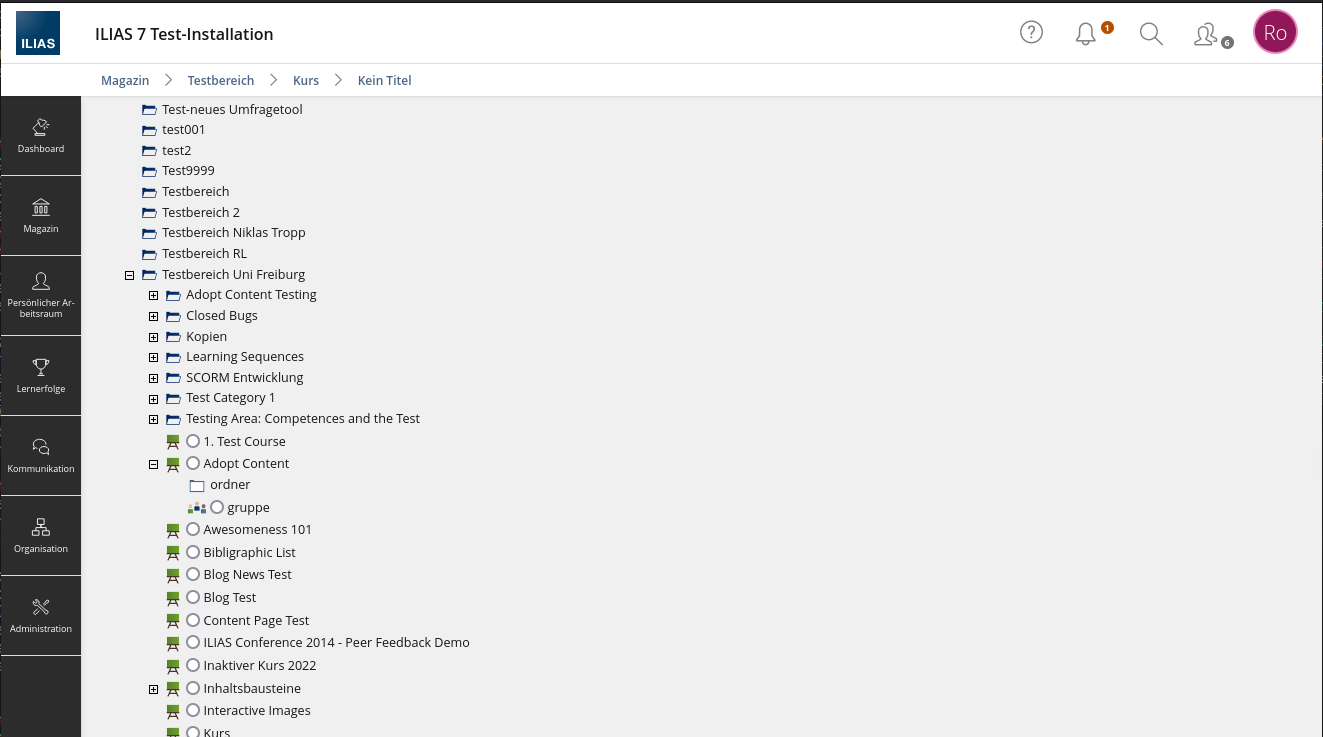Select the Blog News Test radio button

pos(193,574)
